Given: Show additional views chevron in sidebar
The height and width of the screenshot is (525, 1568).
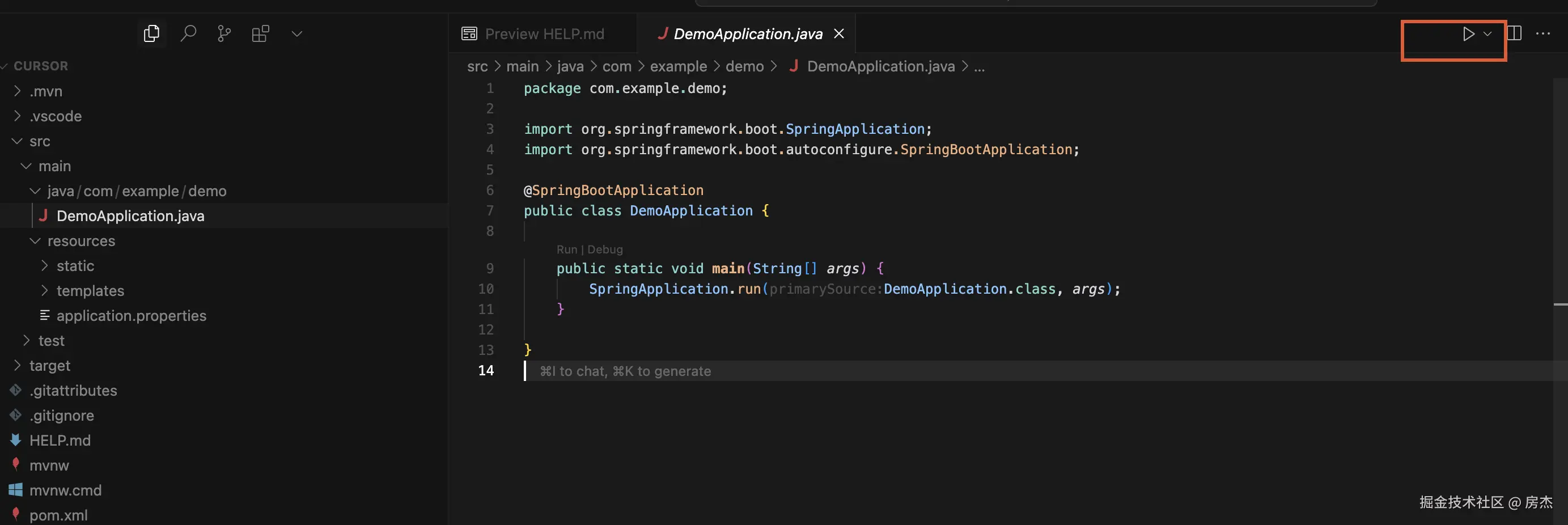Looking at the screenshot, I should pyautogui.click(x=297, y=34).
